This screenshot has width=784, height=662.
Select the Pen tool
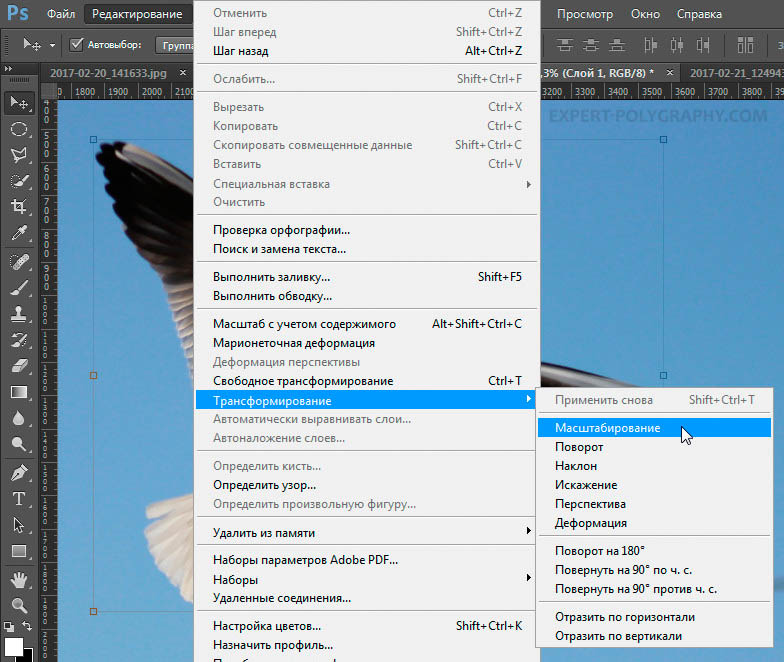click(19, 472)
